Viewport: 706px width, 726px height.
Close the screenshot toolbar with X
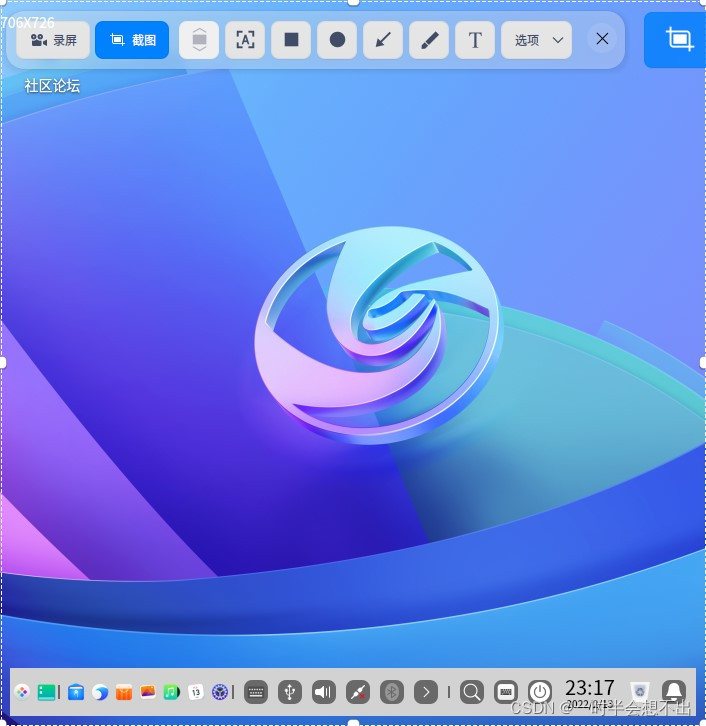point(602,39)
